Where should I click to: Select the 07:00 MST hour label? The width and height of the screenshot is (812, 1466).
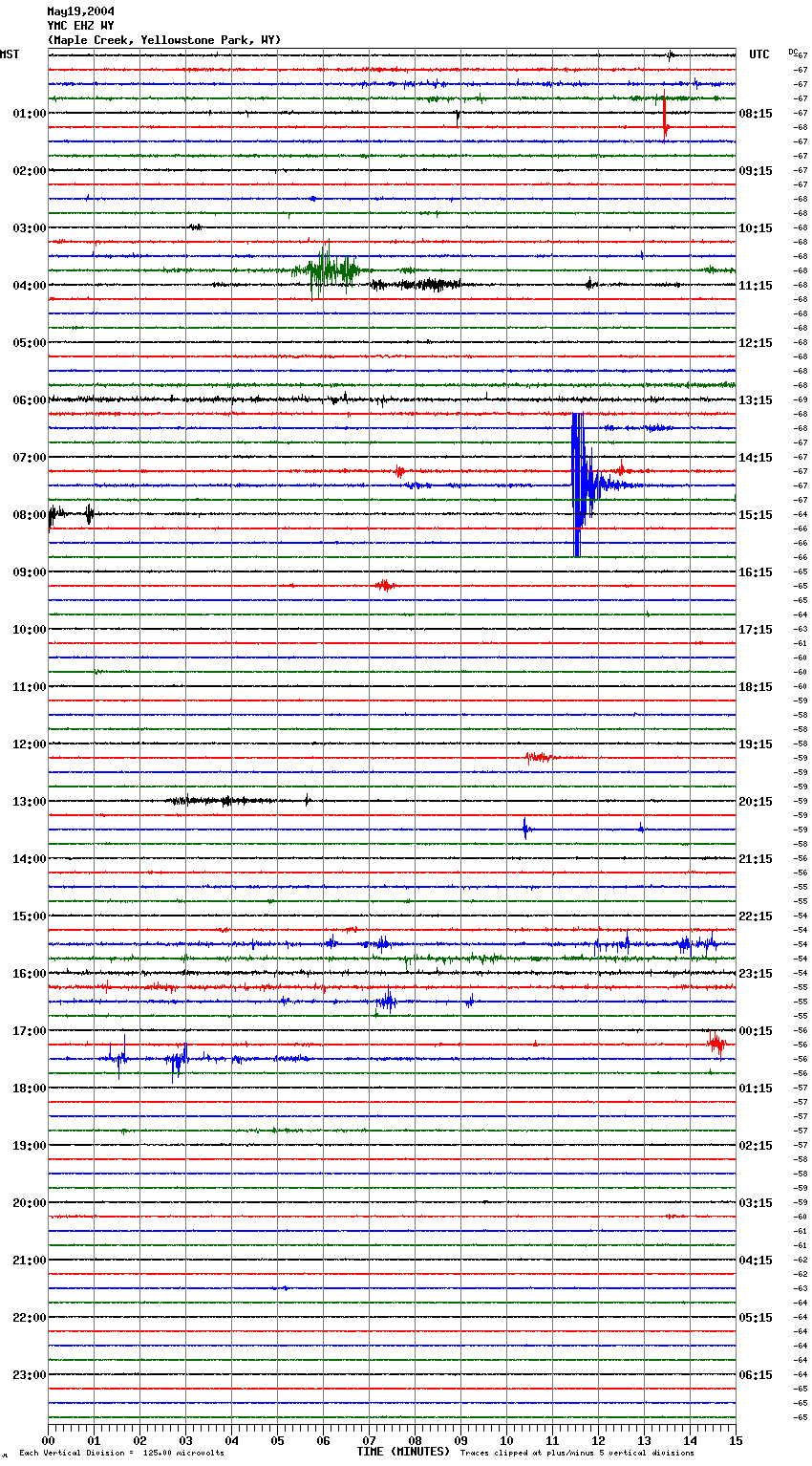click(x=30, y=458)
